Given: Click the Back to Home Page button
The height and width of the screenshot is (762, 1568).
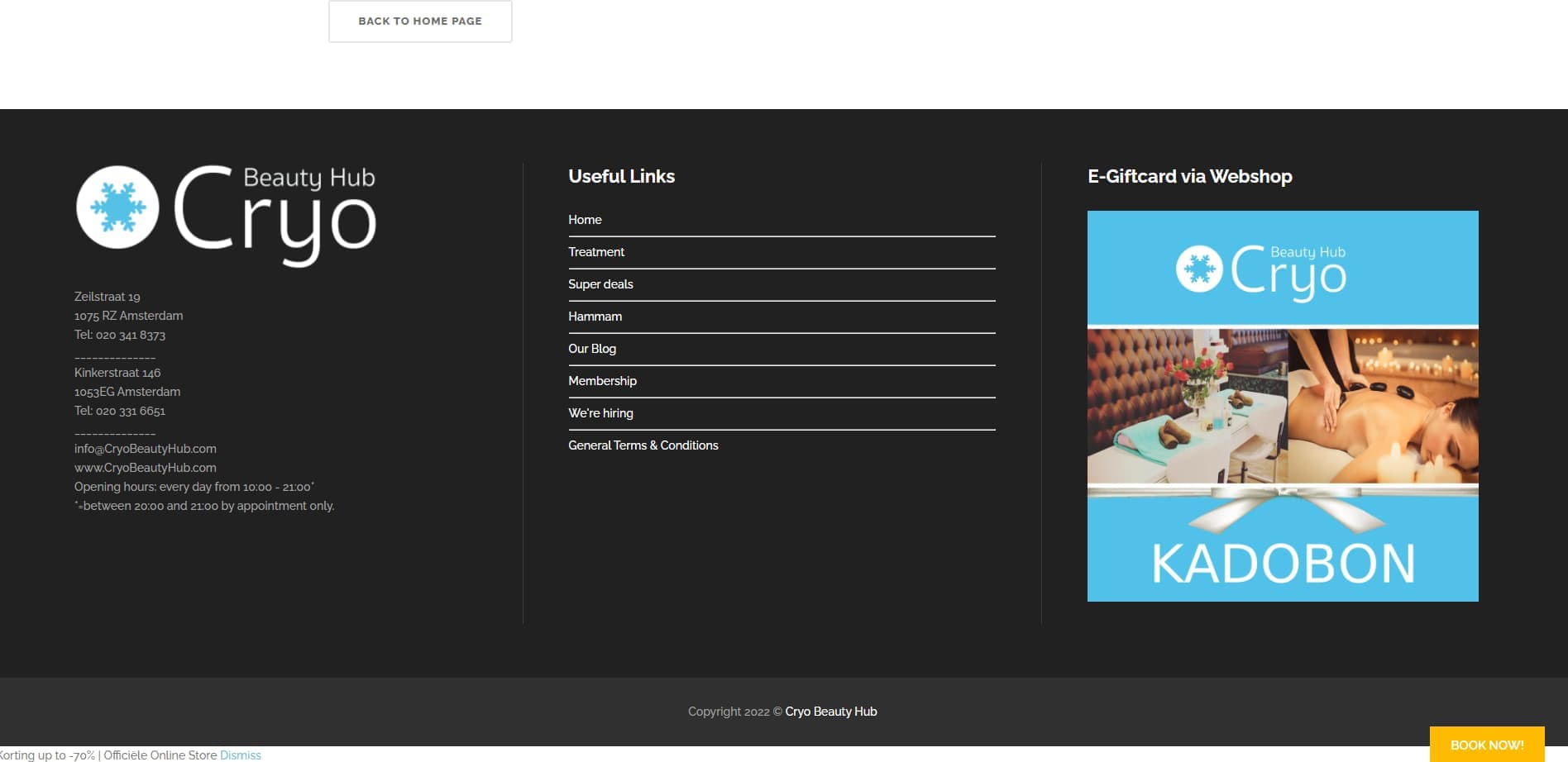Looking at the screenshot, I should (420, 21).
